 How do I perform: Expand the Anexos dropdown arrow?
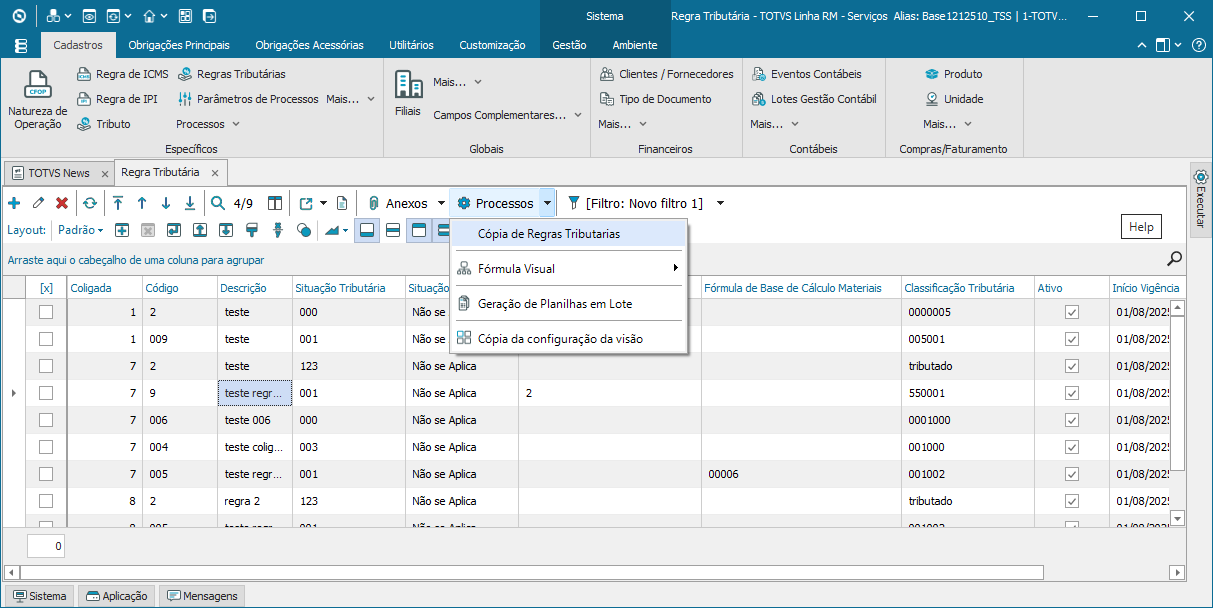441,203
